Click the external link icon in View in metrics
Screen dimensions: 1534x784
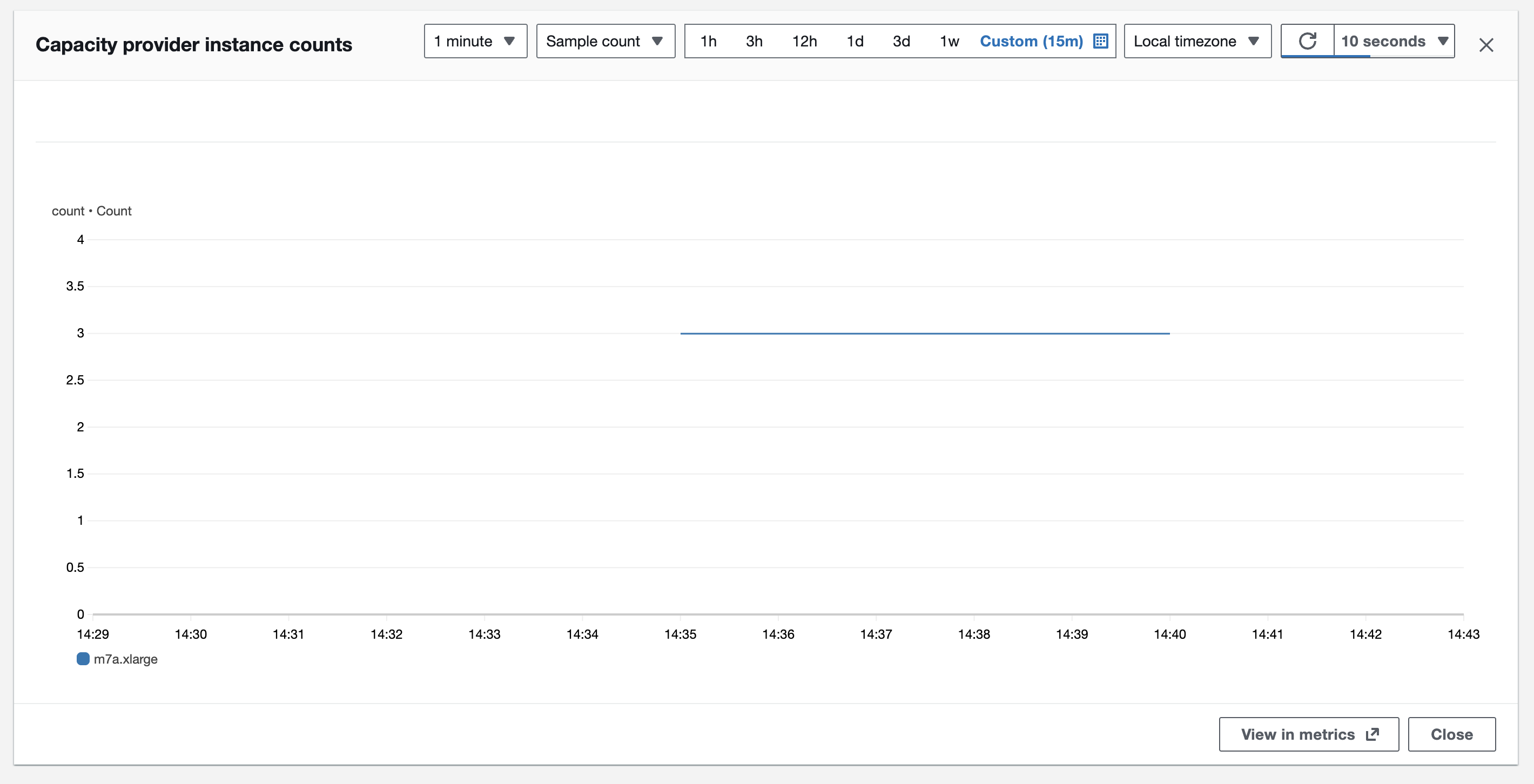[1372, 734]
